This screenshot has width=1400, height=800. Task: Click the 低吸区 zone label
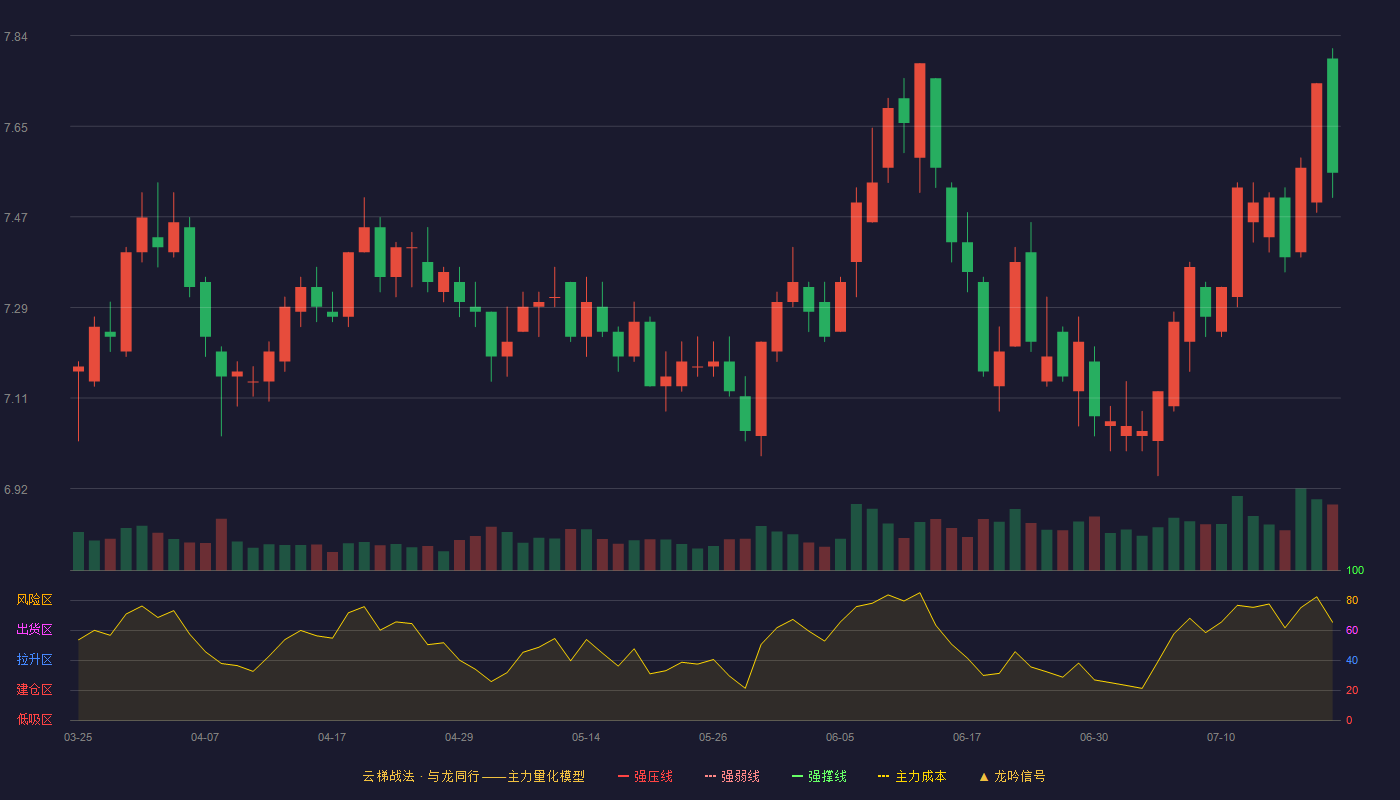click(x=34, y=719)
